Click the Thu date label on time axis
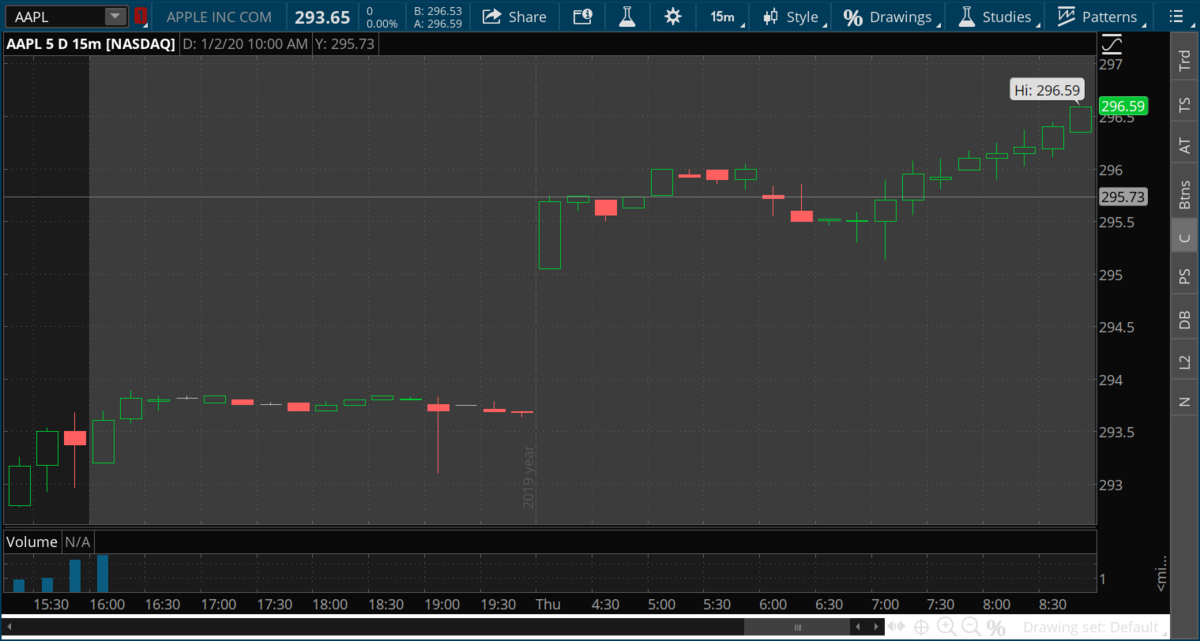The height and width of the screenshot is (641, 1200). [x=548, y=604]
